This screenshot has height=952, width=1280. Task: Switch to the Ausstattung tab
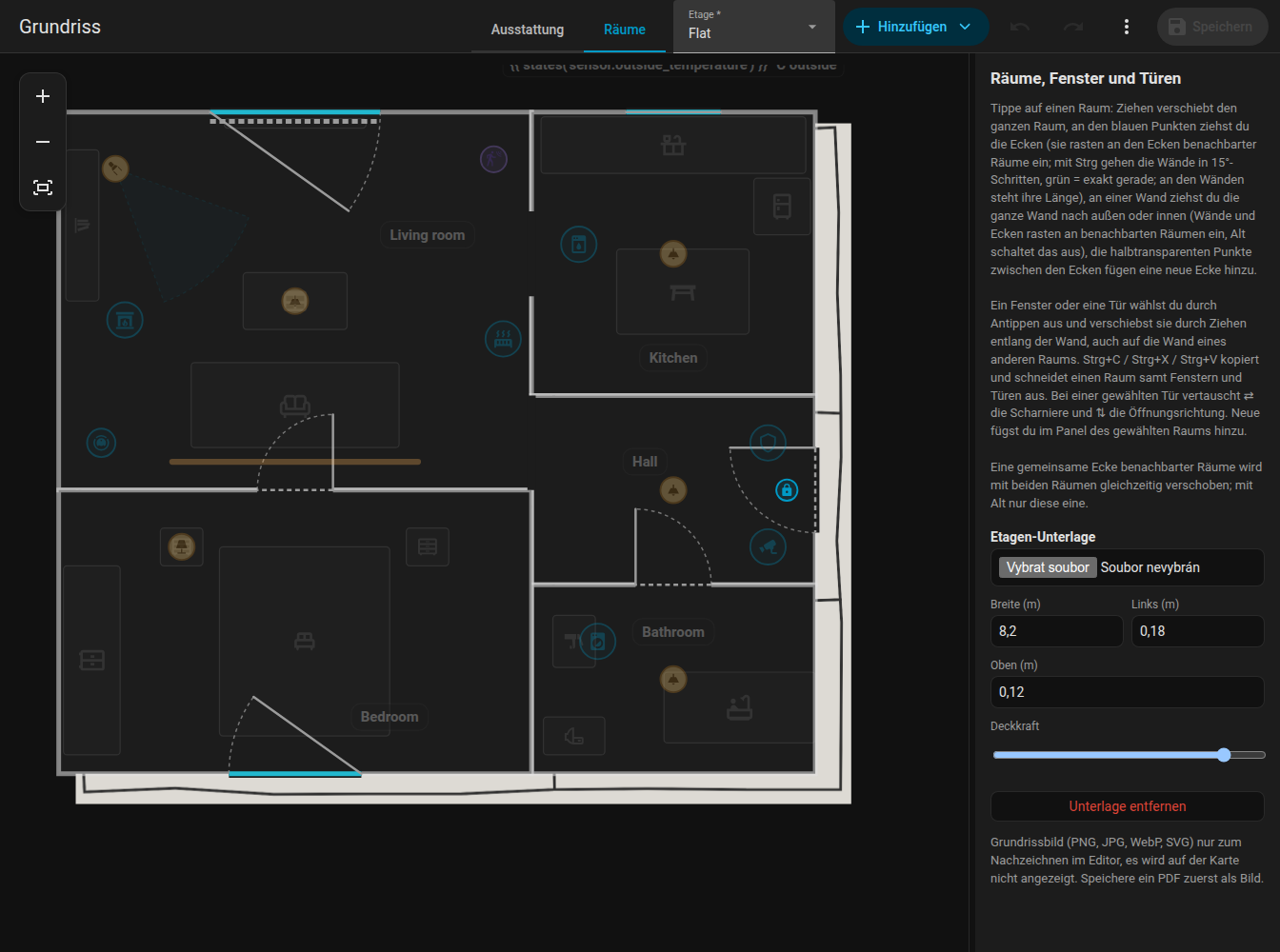coord(528,30)
